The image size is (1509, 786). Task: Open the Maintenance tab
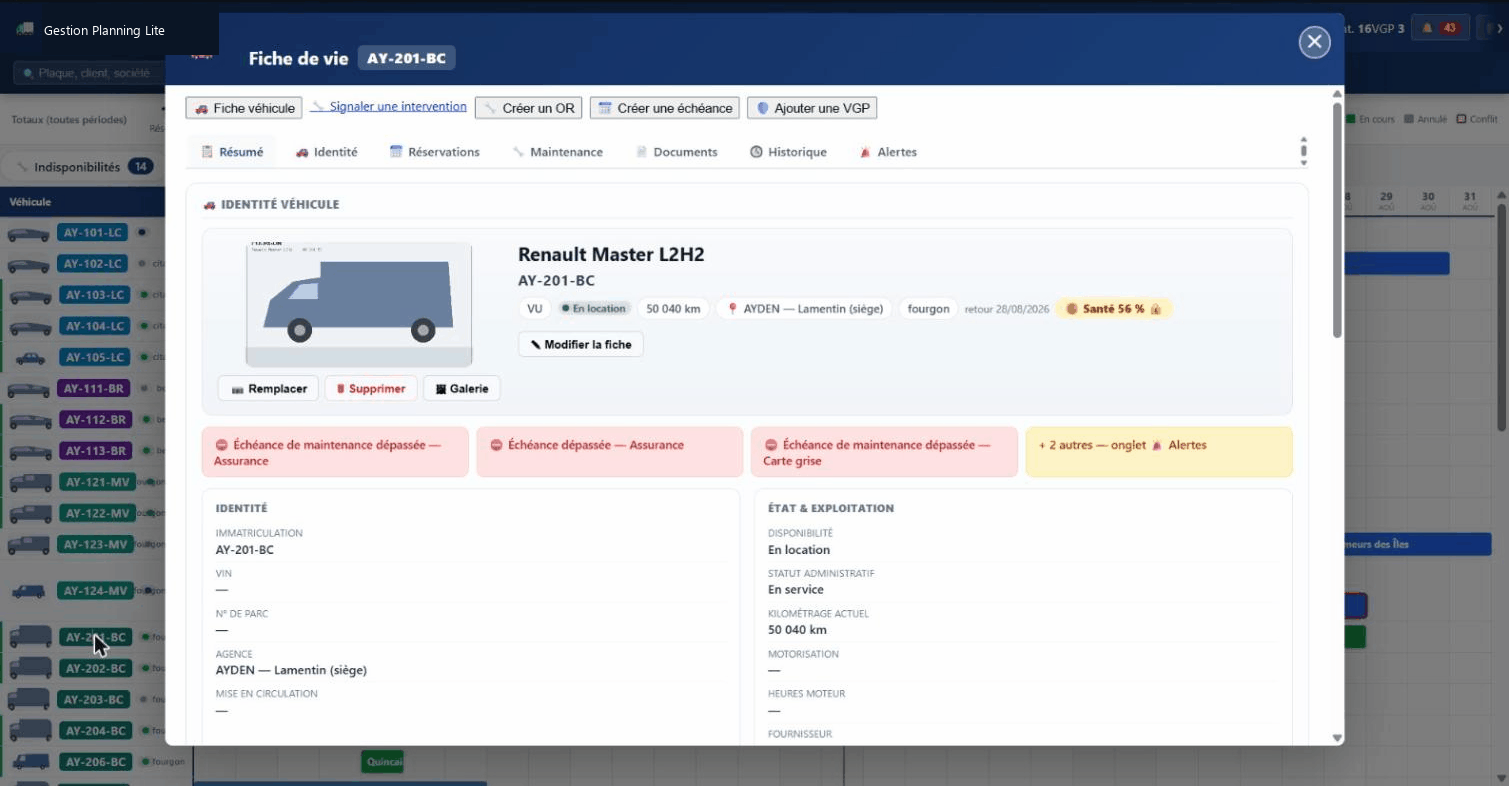point(558,152)
